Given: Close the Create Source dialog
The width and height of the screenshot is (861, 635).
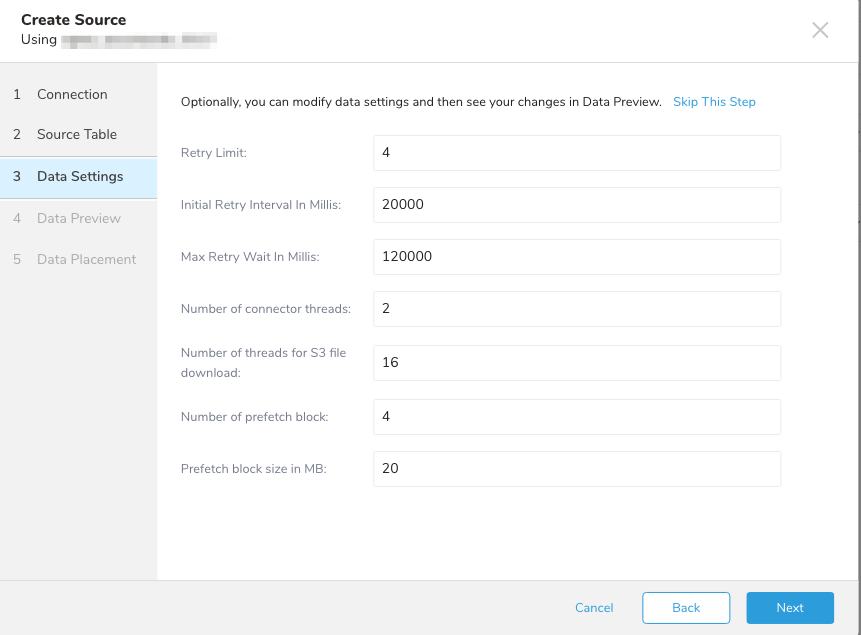Looking at the screenshot, I should point(820,30).
